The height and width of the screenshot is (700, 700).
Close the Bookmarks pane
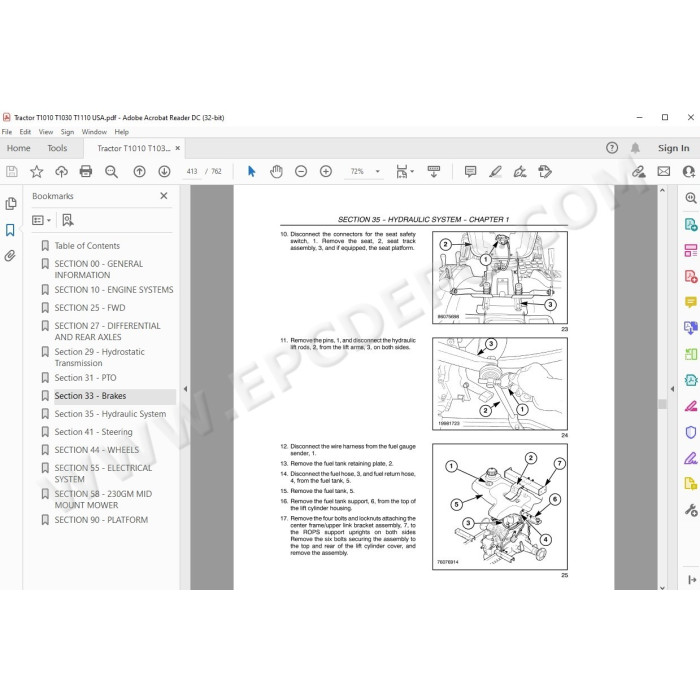click(164, 196)
